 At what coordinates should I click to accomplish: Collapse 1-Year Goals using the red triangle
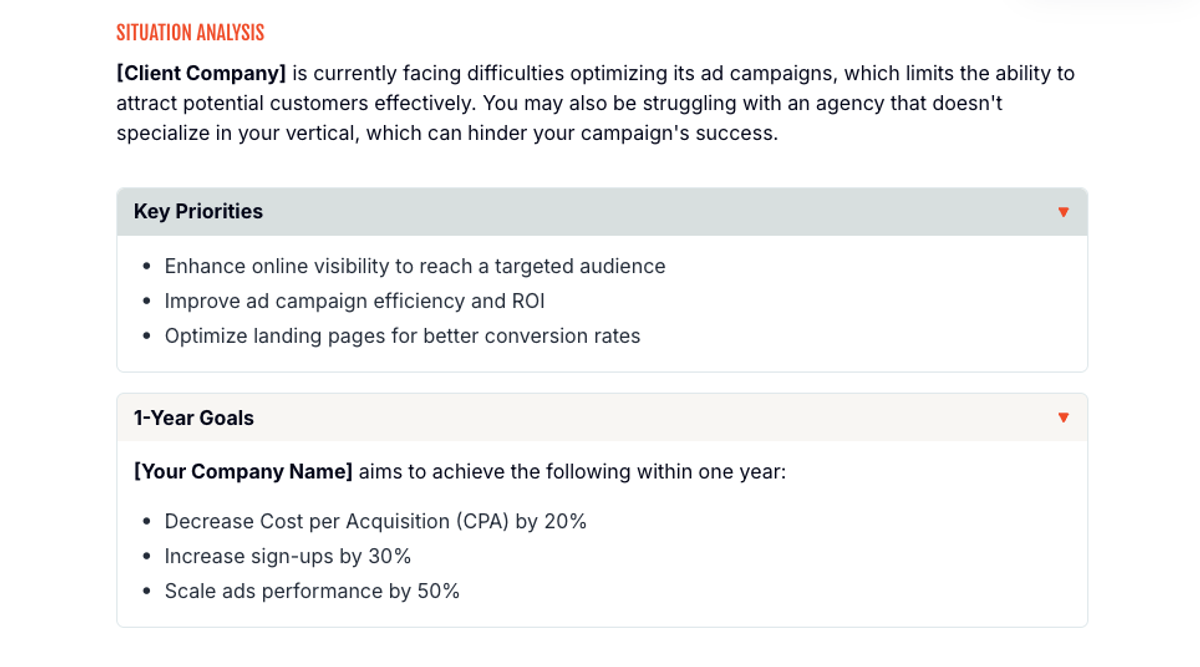tap(1063, 418)
